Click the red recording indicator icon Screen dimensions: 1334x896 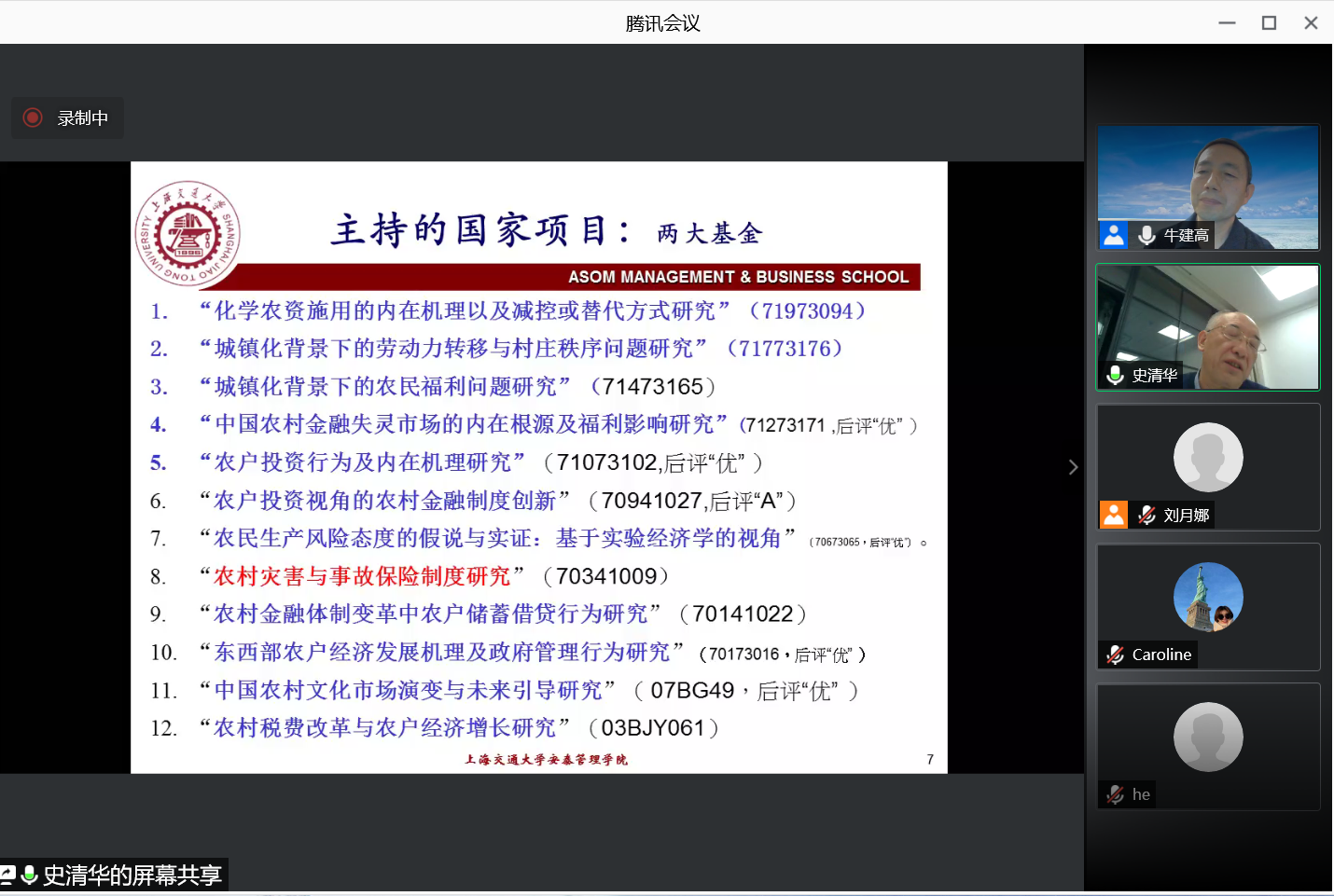[x=33, y=117]
